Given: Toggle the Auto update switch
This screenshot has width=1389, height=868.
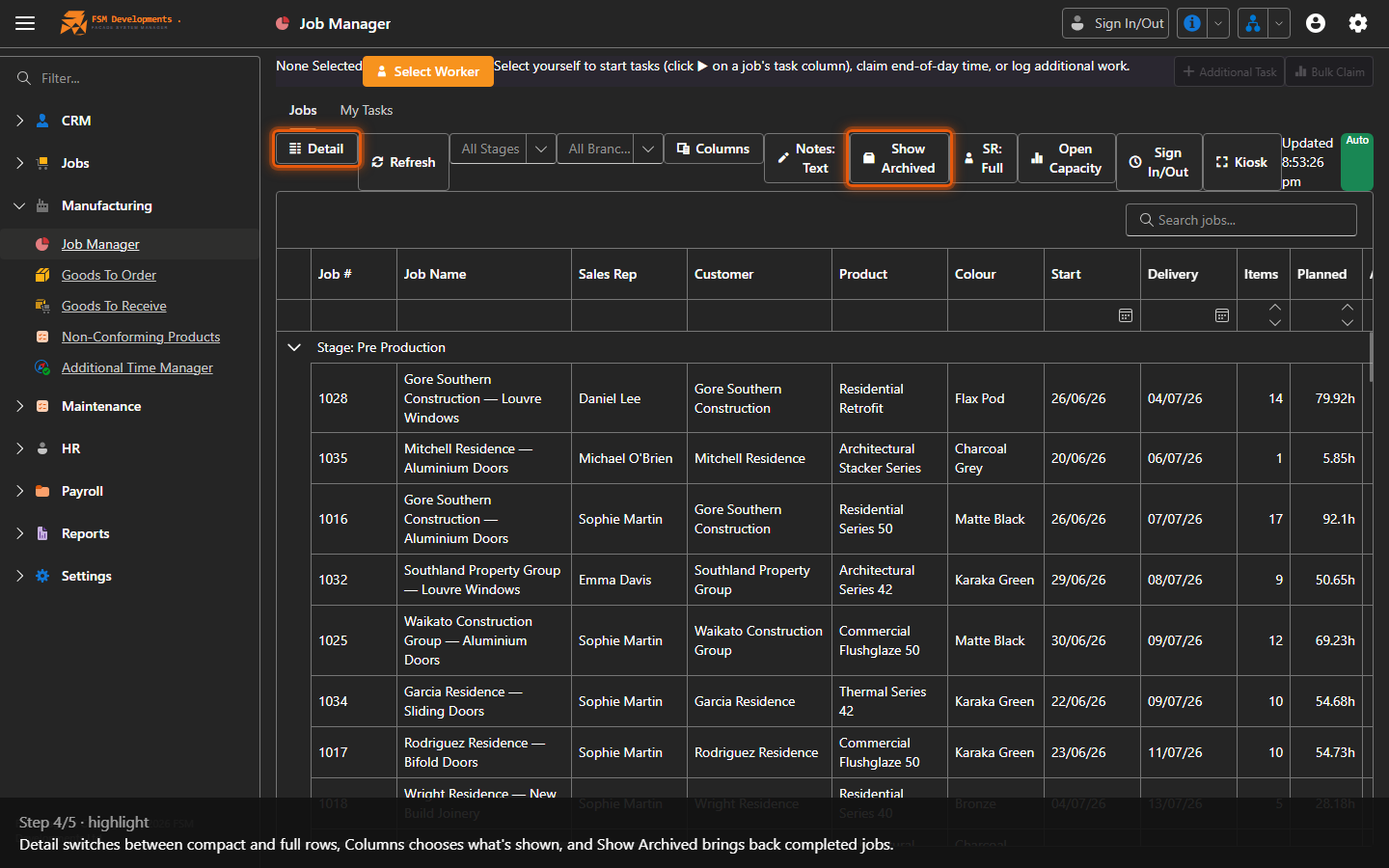Looking at the screenshot, I should coord(1357,162).
